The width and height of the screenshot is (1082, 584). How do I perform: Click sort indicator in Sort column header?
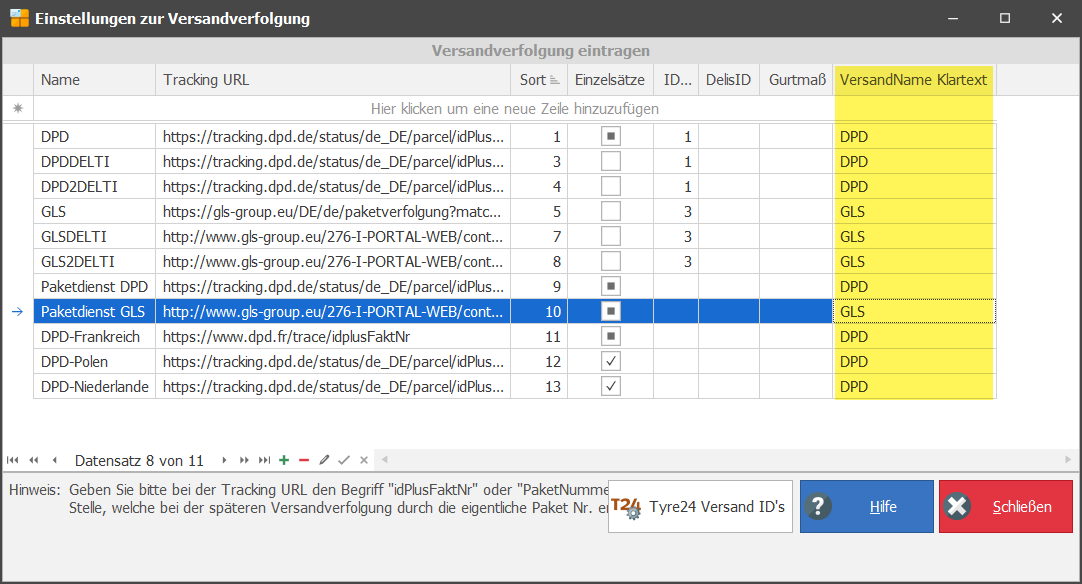coord(555,81)
